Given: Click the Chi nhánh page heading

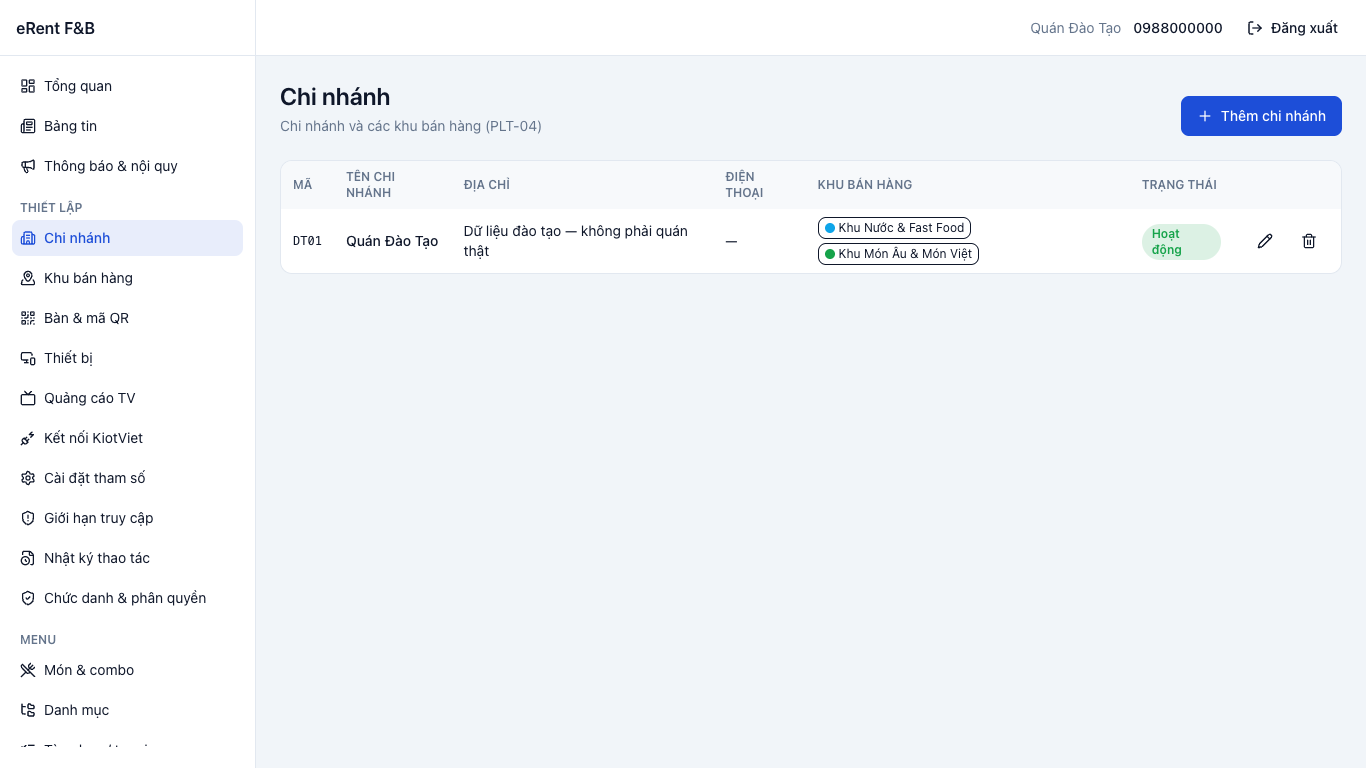Looking at the screenshot, I should (x=335, y=97).
